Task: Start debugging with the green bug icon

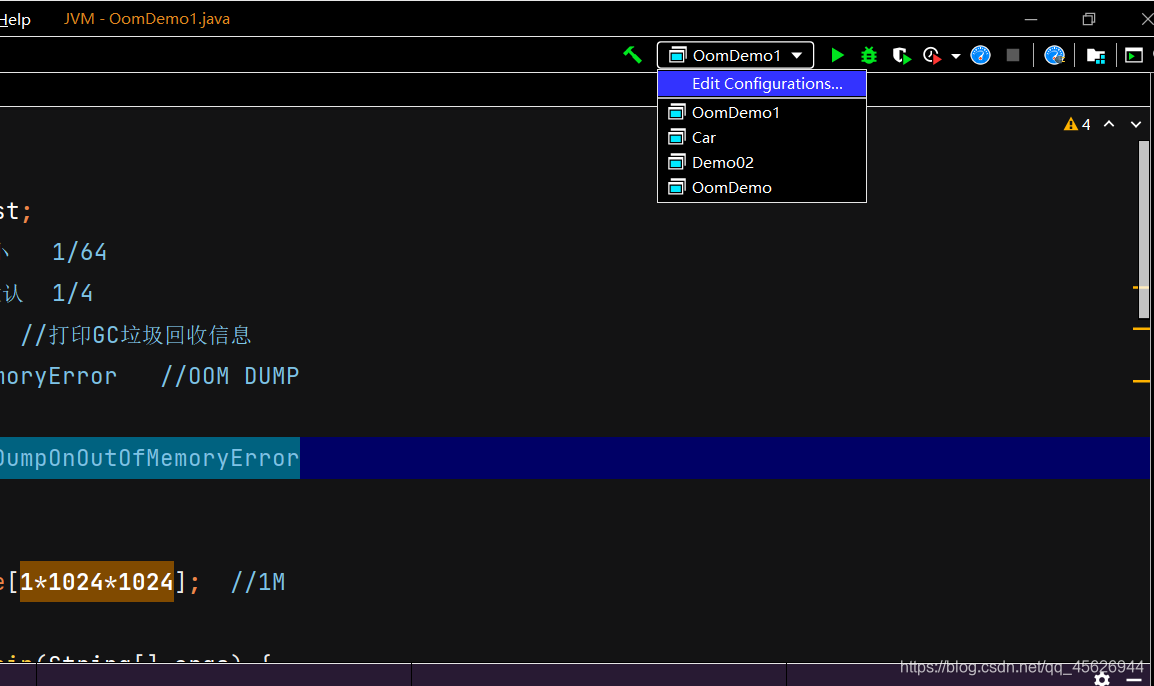Action: (x=869, y=55)
